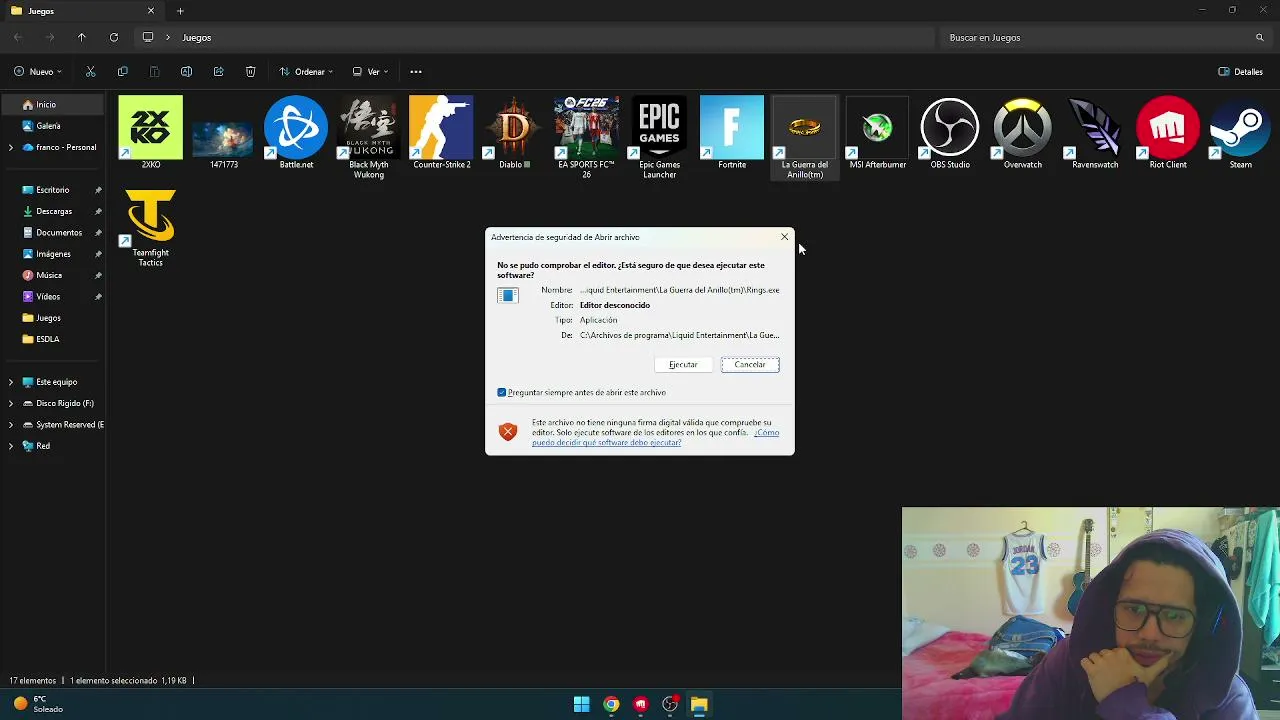Click the Cut scissors icon in toolbar
Viewport: 1280px width, 720px height.
[x=90, y=72]
